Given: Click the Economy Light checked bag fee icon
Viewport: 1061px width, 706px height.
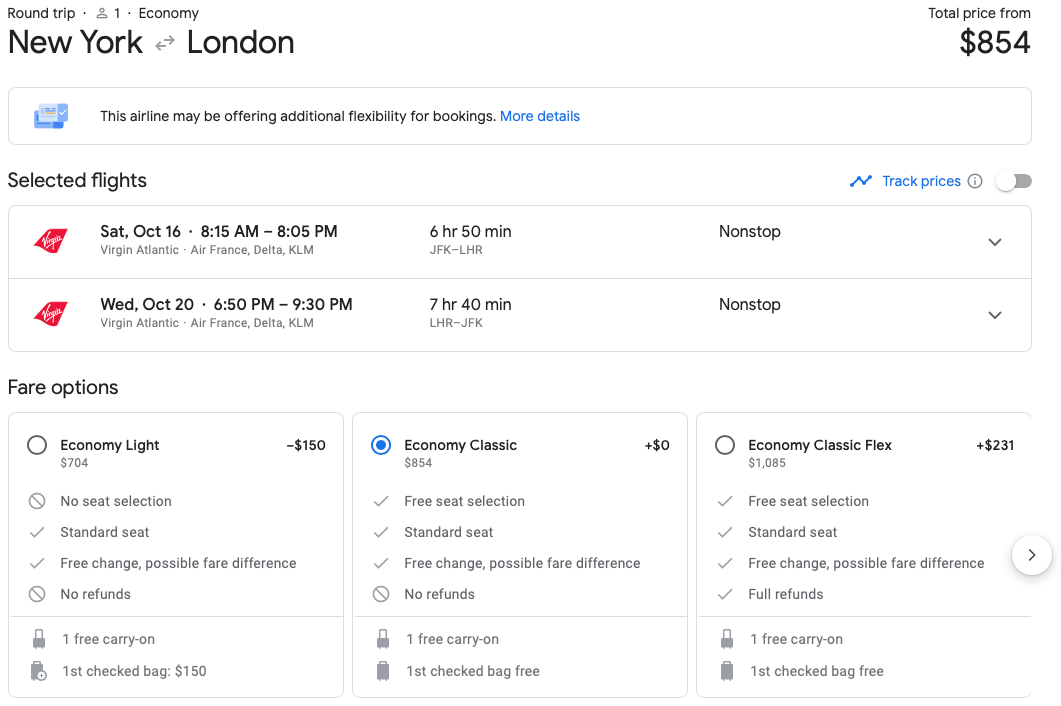Looking at the screenshot, I should (x=39, y=671).
